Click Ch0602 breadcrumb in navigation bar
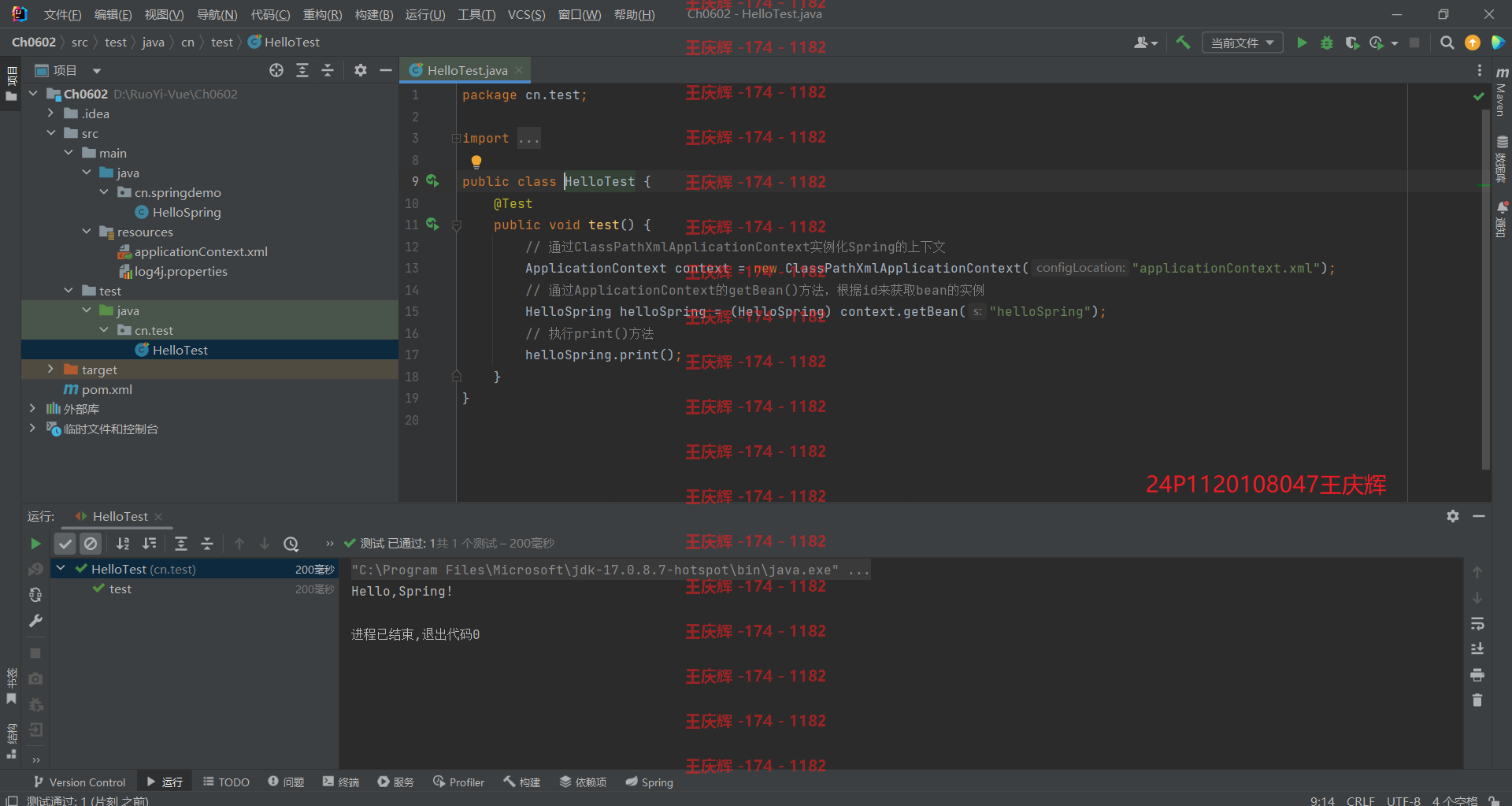1512x806 pixels. [34, 43]
